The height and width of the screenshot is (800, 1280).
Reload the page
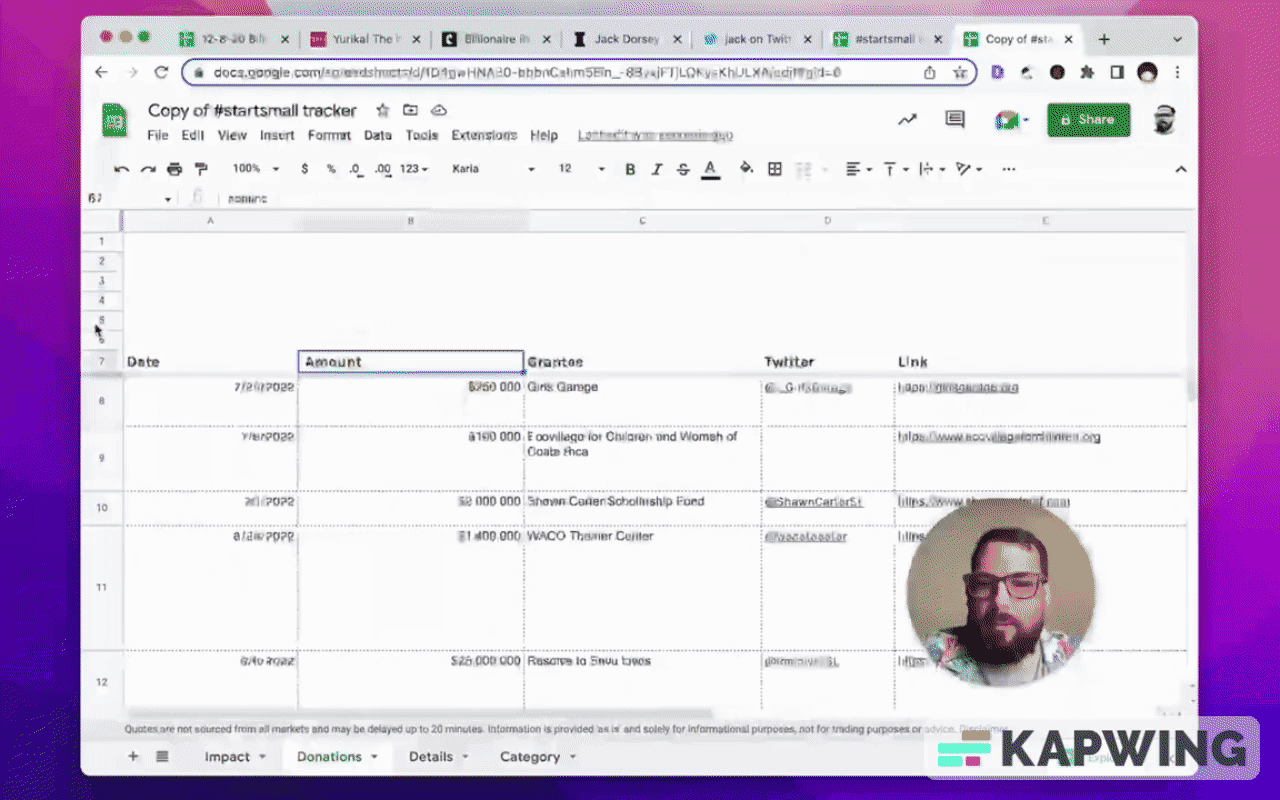tap(161, 72)
